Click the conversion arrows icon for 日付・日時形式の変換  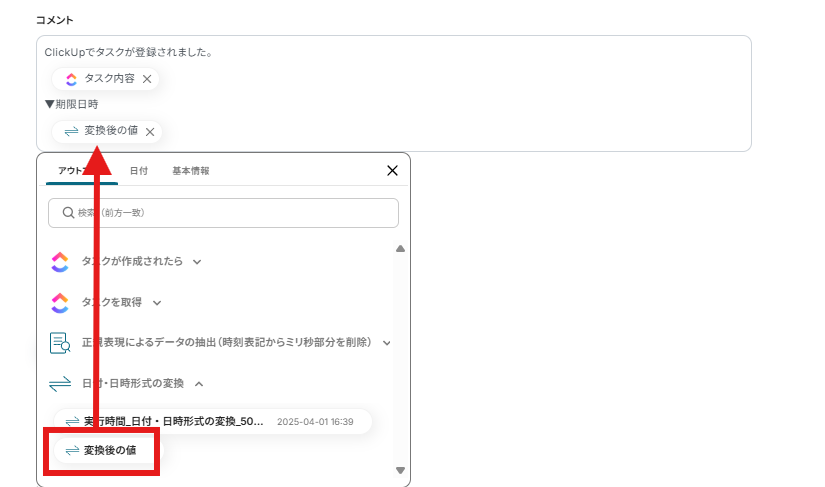click(60, 384)
